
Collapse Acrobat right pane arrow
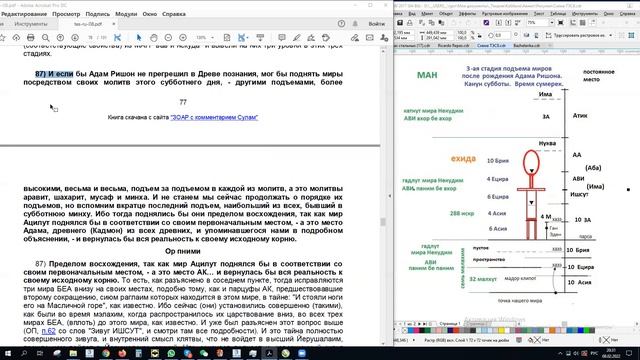tap(389, 196)
